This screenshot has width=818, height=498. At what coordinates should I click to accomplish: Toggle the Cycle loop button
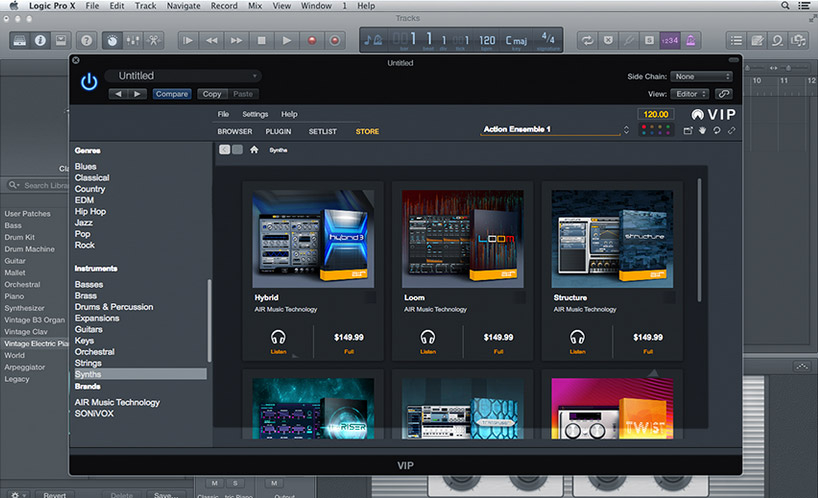point(587,40)
